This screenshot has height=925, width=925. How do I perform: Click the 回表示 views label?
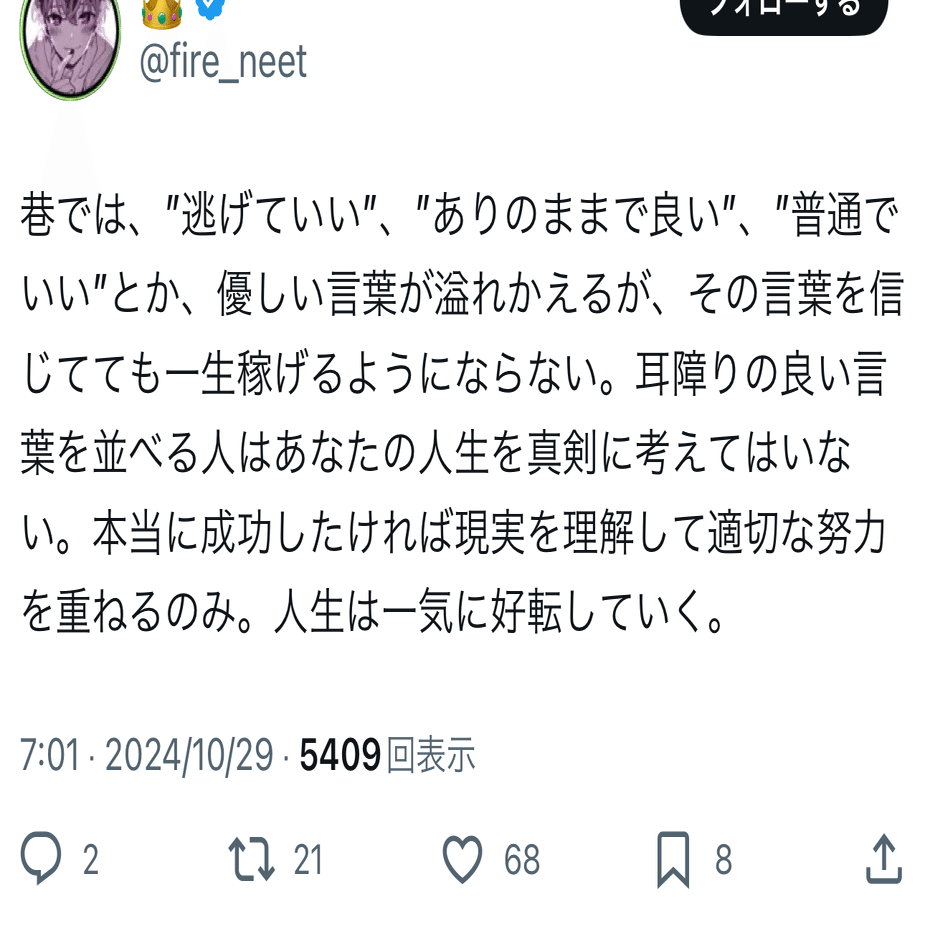[431, 755]
